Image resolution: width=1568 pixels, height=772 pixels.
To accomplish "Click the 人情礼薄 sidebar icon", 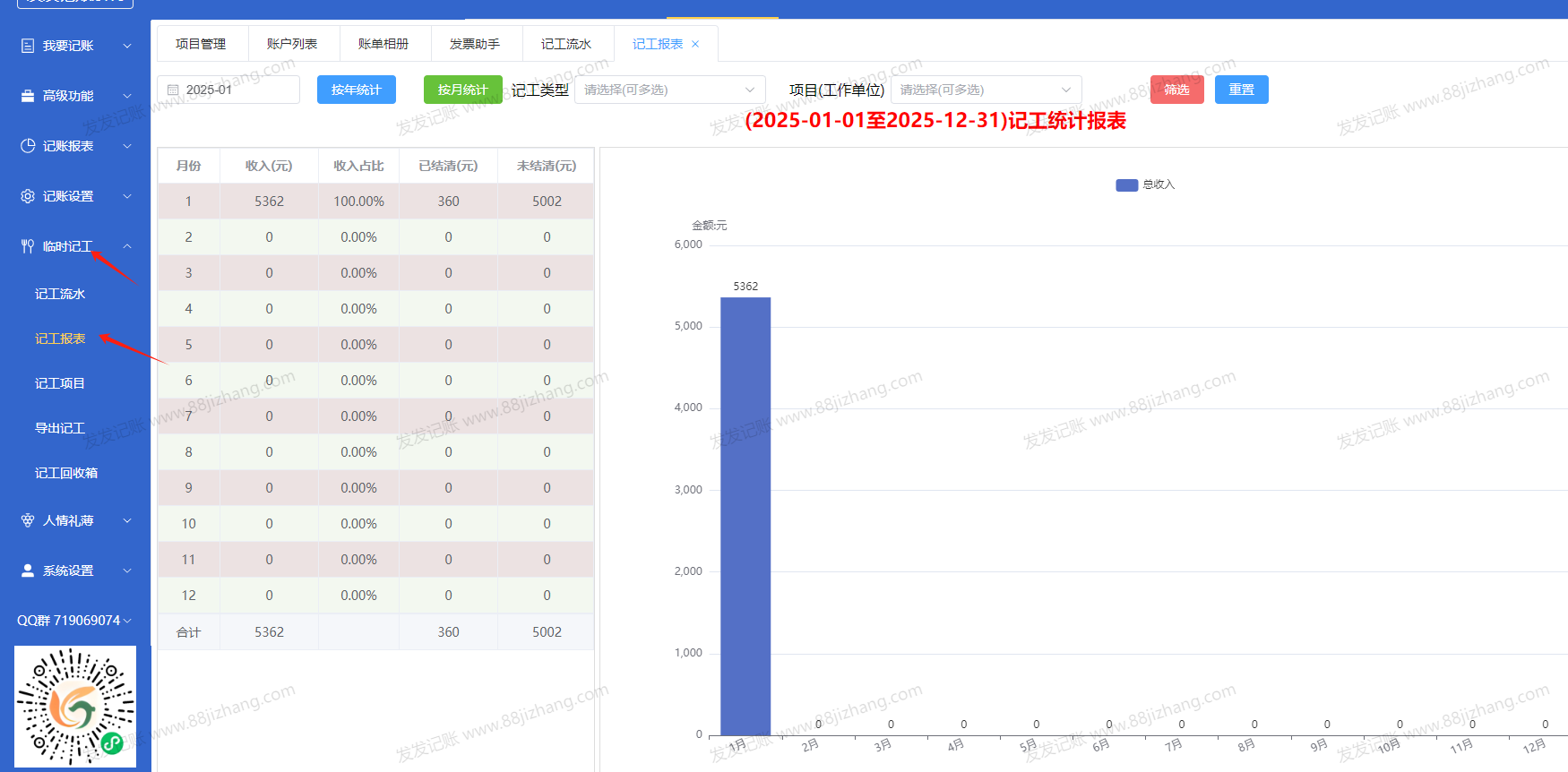I will click(28, 520).
